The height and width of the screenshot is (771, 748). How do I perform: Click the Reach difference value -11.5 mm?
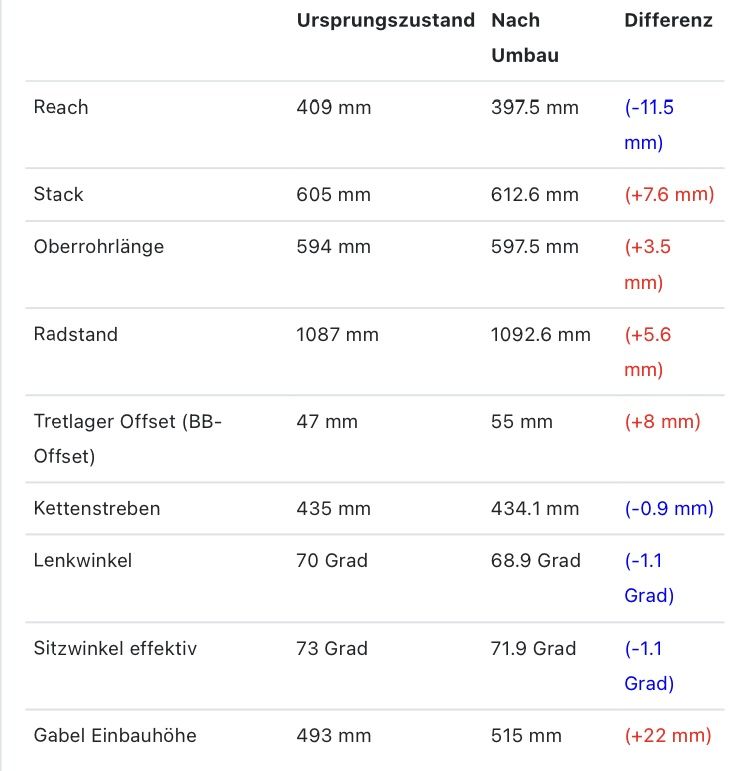click(650, 124)
